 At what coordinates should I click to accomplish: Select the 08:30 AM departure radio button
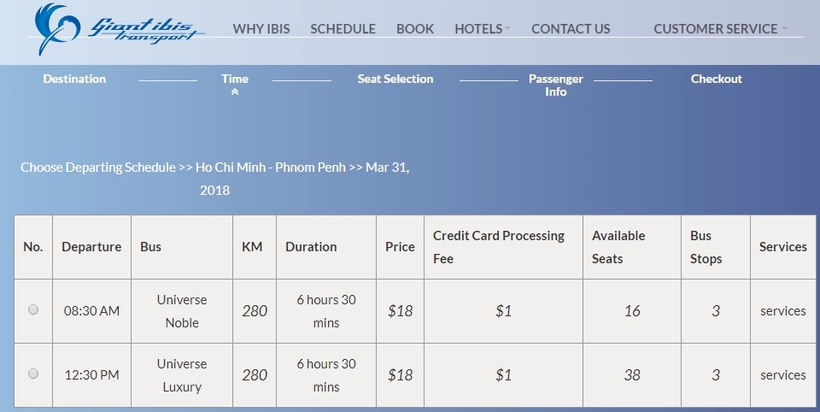33,310
